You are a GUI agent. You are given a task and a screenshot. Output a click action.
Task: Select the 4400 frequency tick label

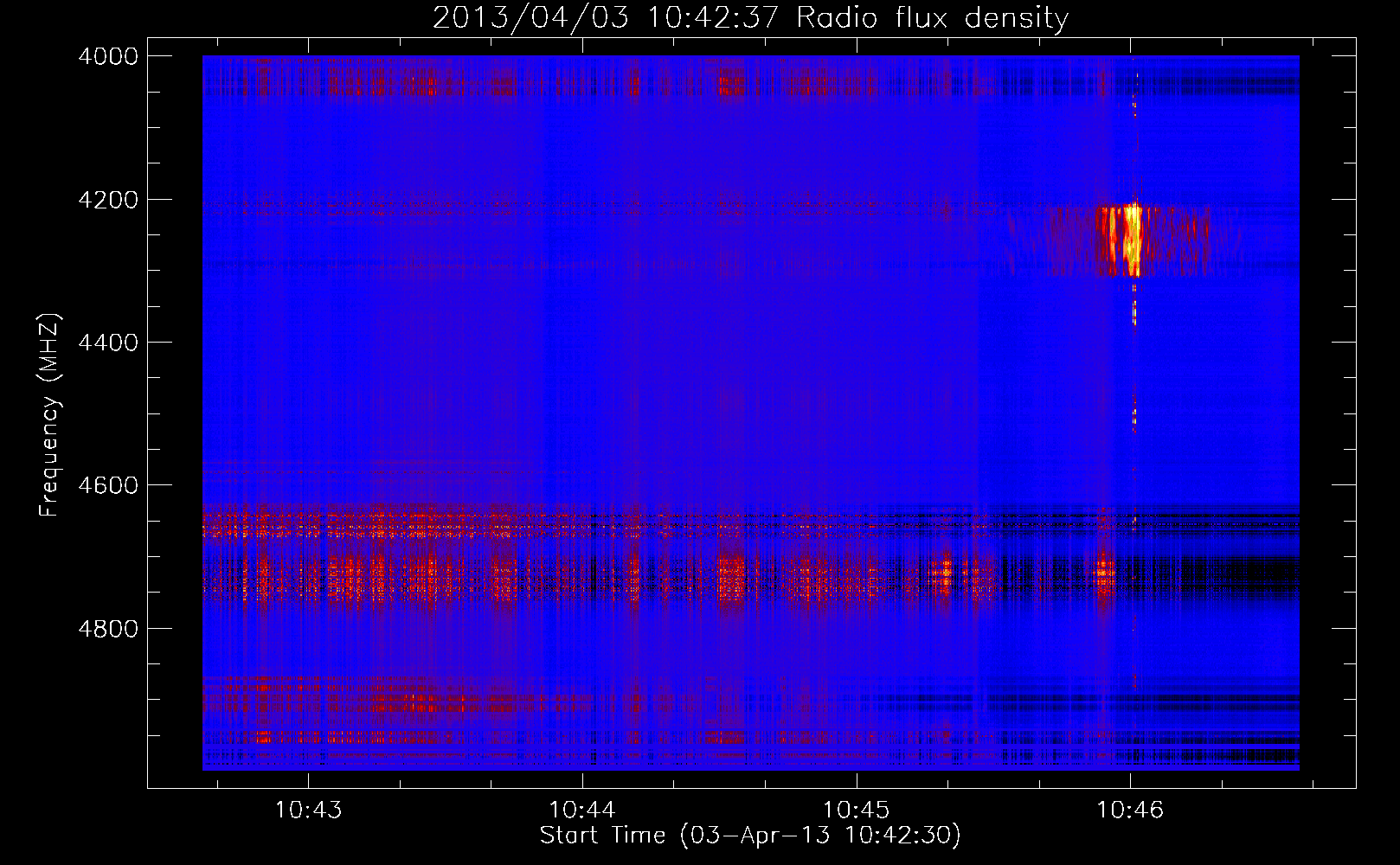click(x=108, y=343)
